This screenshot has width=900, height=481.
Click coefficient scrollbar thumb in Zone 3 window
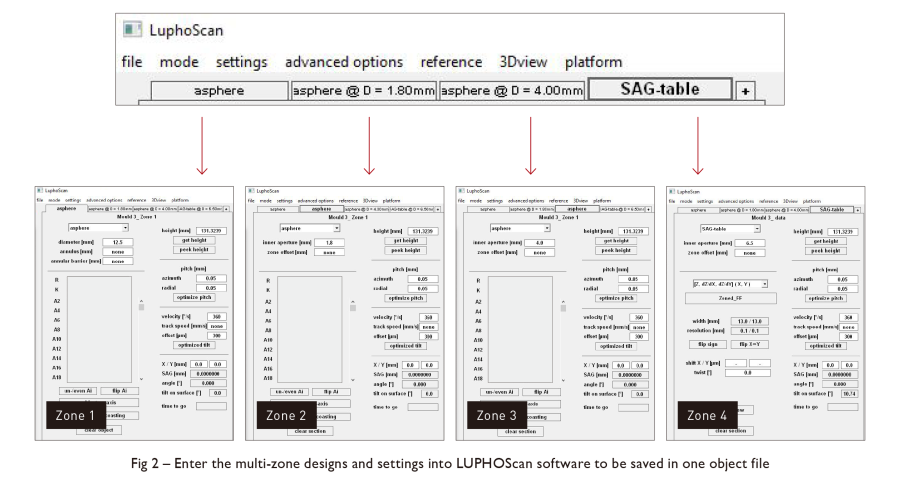563,308
